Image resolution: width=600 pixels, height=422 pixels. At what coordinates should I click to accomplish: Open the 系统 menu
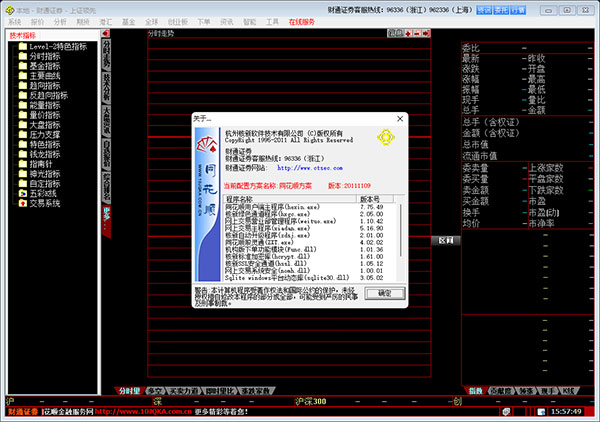15,22
